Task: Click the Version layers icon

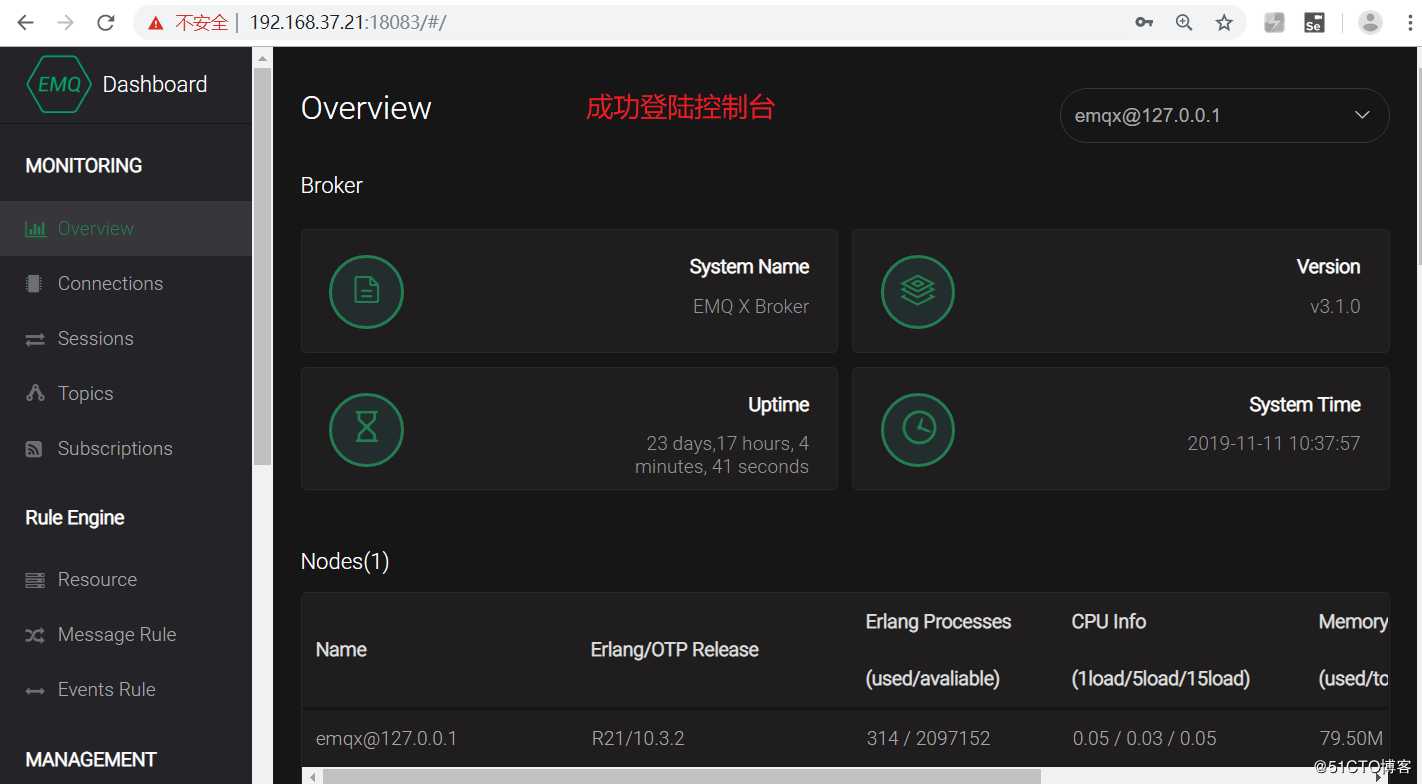Action: coord(918,292)
